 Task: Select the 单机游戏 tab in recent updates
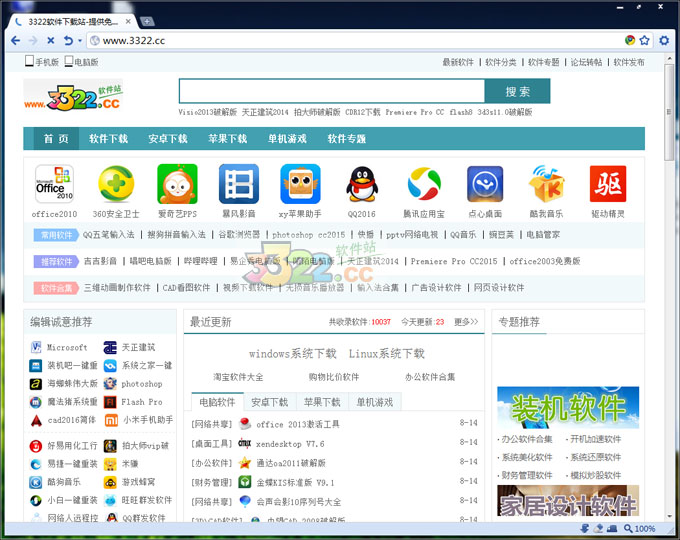tap(375, 402)
